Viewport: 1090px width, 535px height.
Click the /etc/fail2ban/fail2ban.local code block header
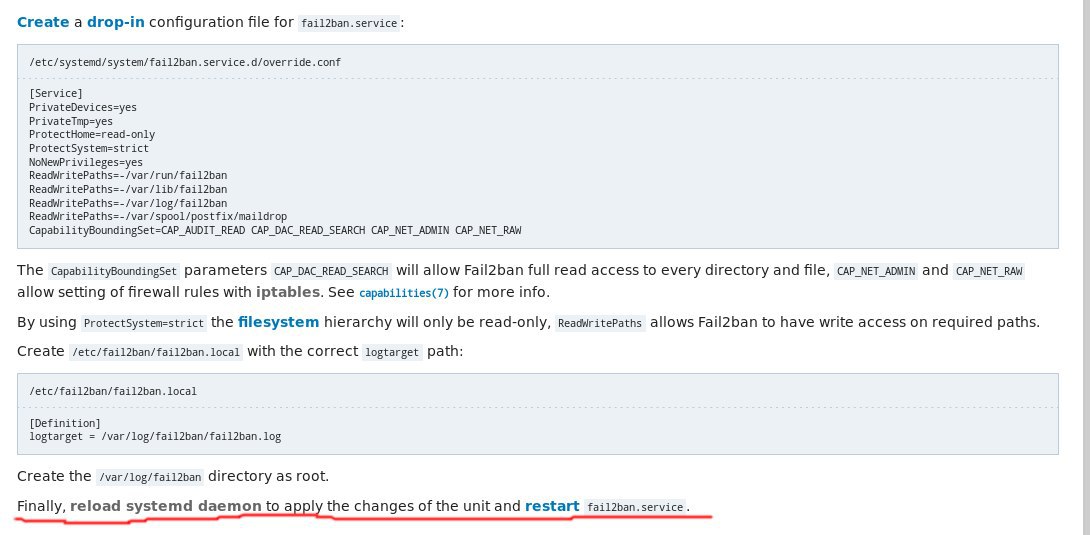coord(113,391)
